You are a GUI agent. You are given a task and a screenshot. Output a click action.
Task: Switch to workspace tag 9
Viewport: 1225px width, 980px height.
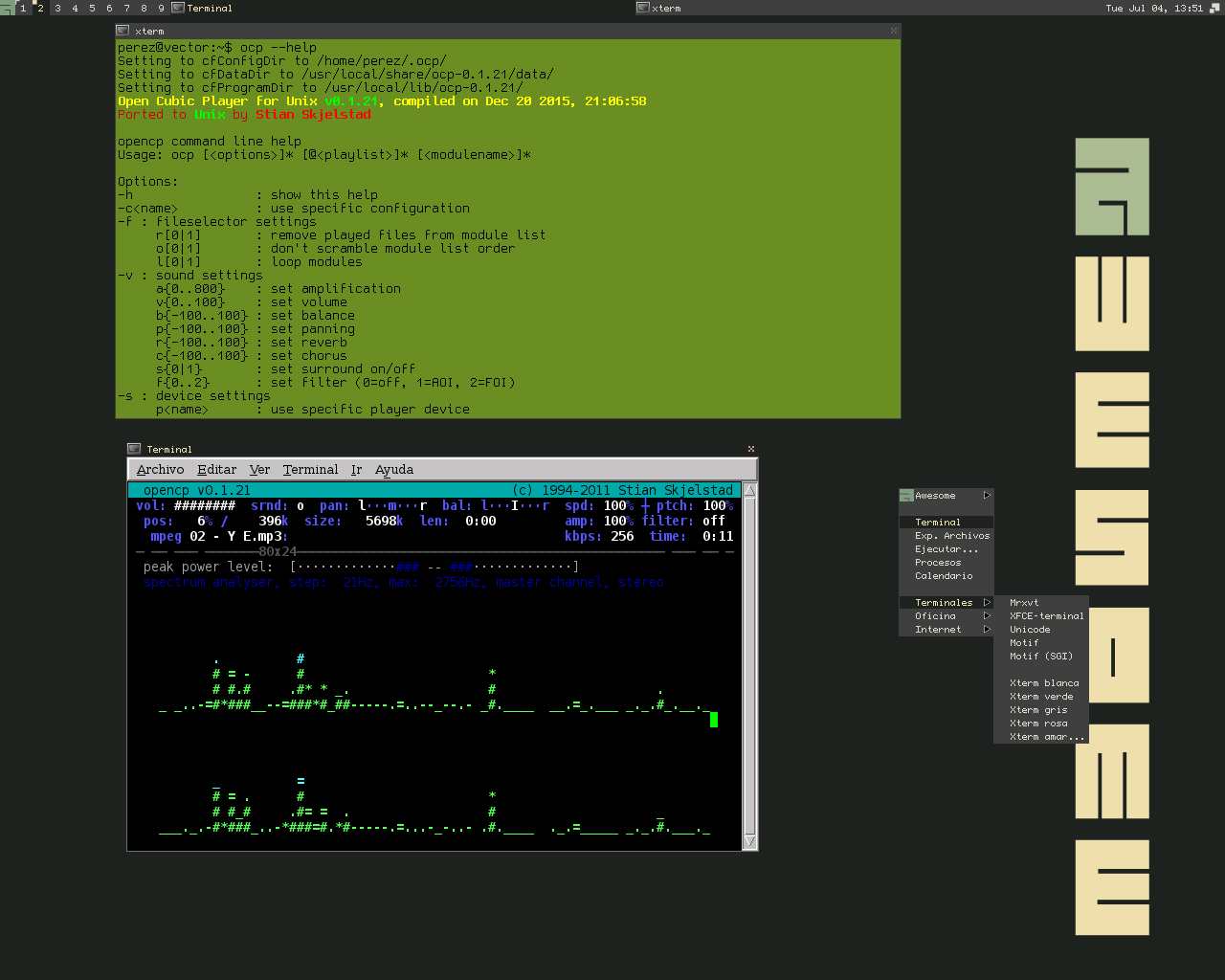[x=161, y=8]
